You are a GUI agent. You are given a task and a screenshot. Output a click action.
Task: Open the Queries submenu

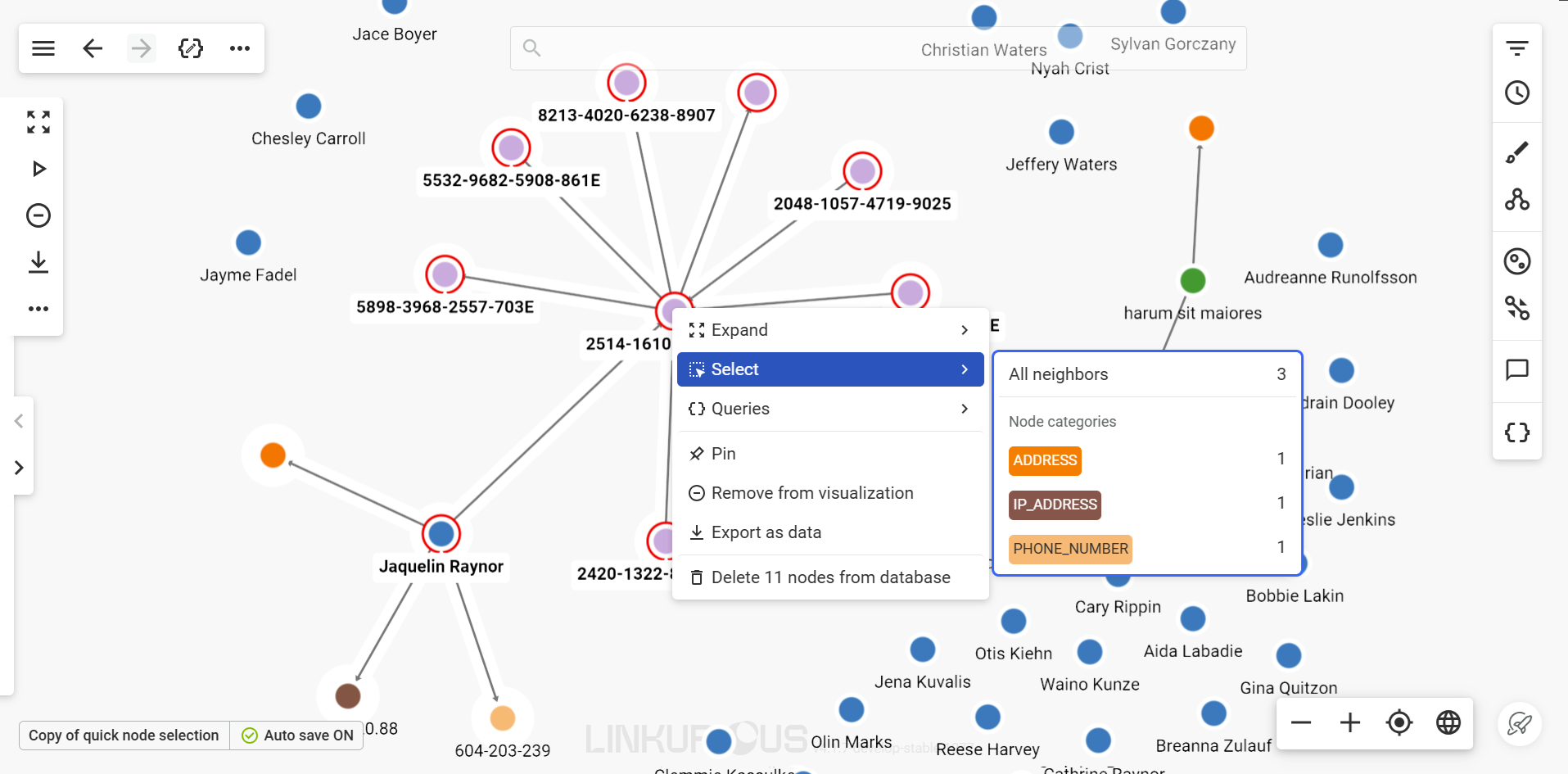[829, 409]
